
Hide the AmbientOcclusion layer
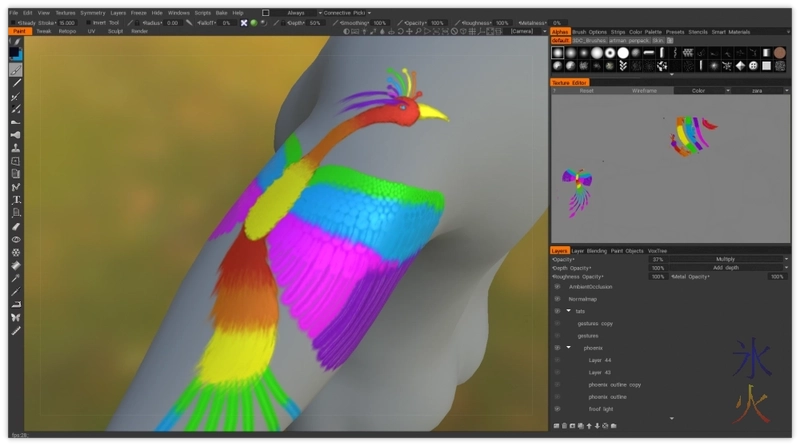point(557,286)
